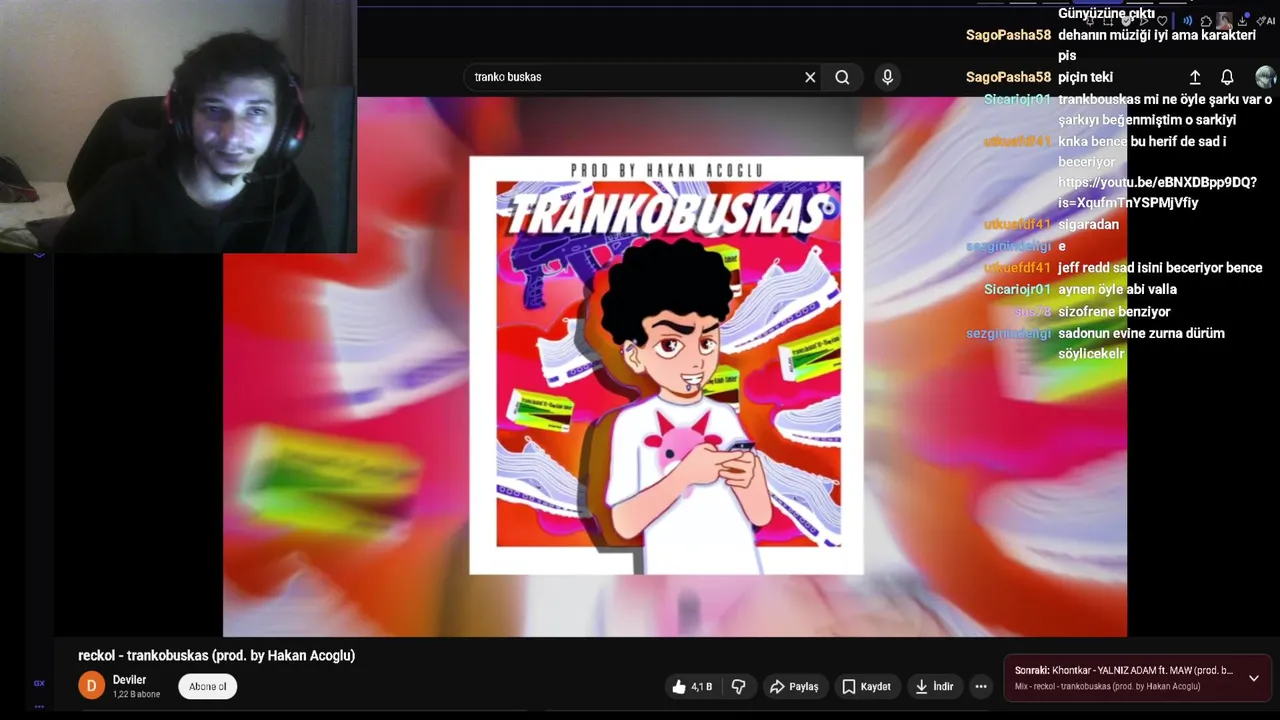Open the youtu.be link in chat
The height and width of the screenshot is (720, 1280).
1157,192
